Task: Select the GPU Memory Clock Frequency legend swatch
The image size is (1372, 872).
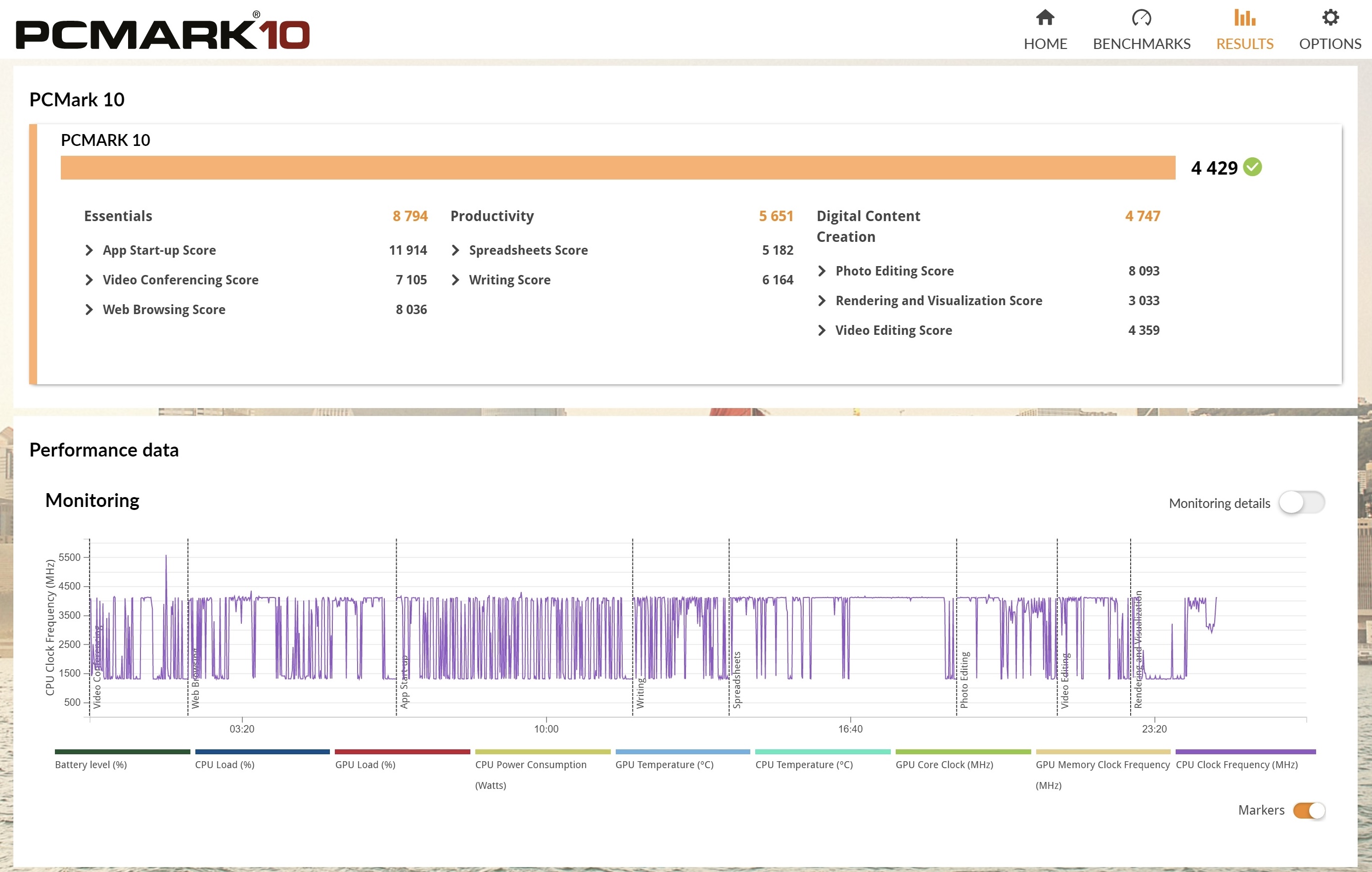Action: point(1103,752)
